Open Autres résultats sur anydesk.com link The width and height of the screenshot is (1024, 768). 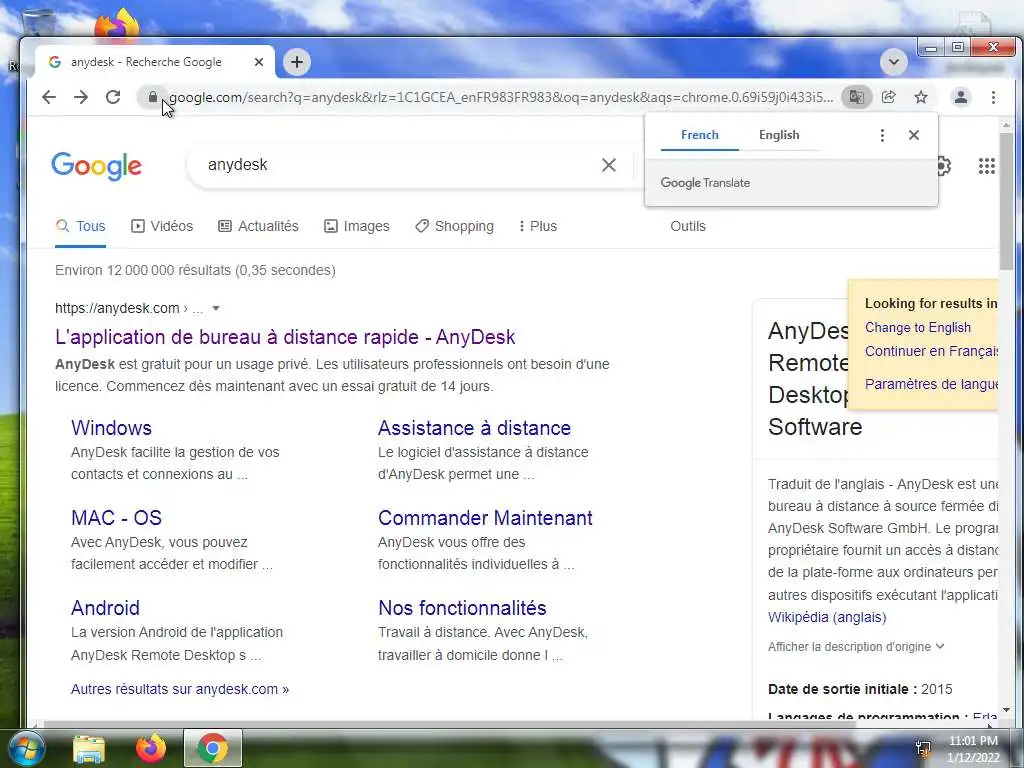180,689
